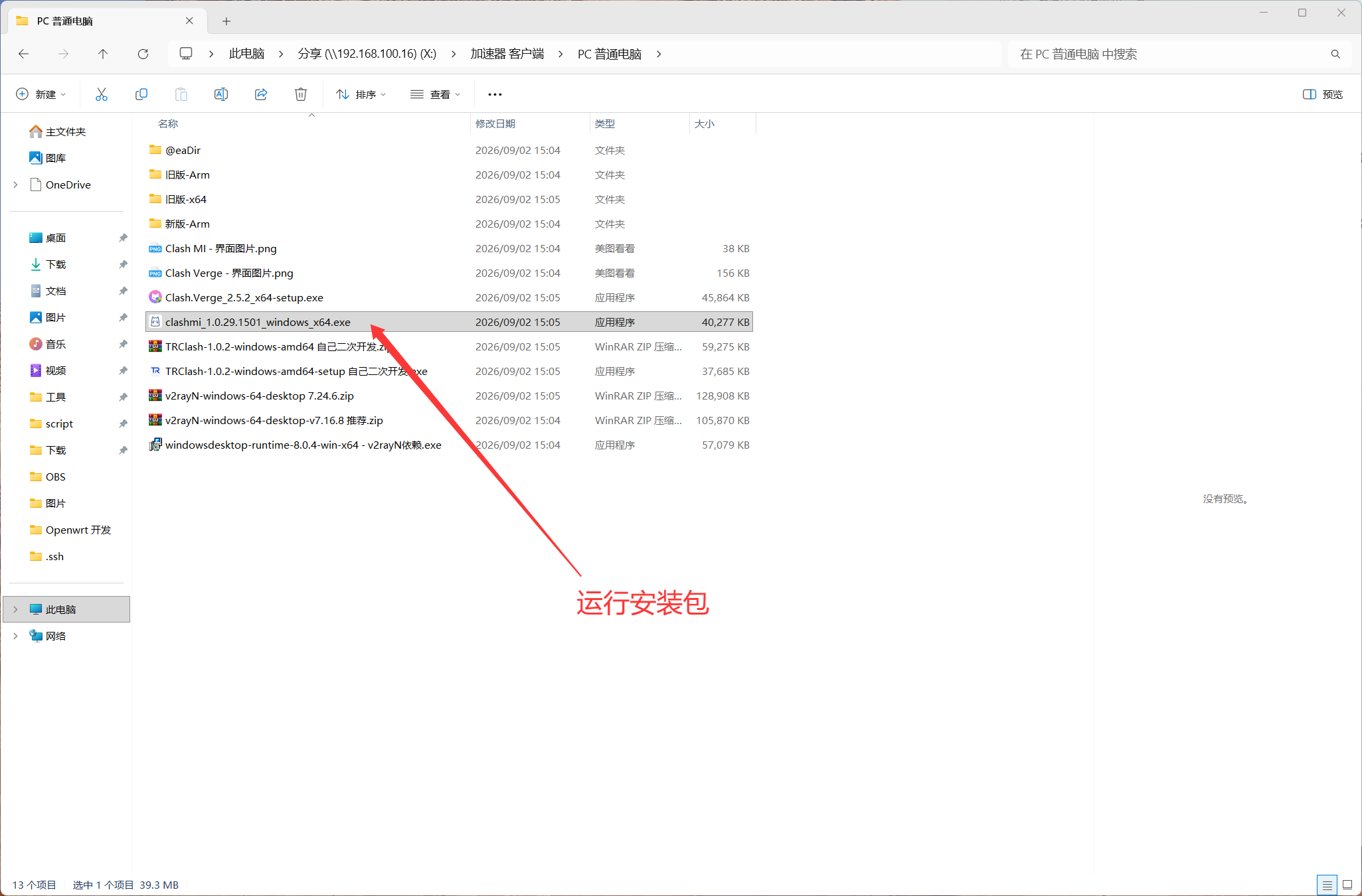Go up one folder level

[103, 54]
